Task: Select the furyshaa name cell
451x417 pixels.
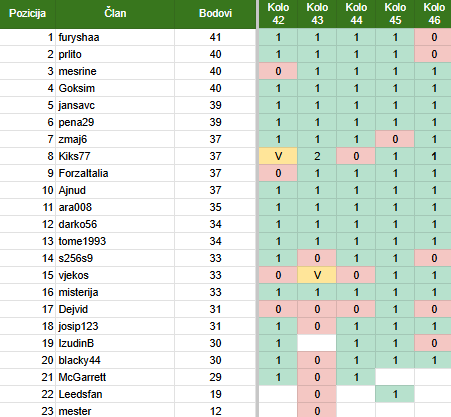Action: 115,37
